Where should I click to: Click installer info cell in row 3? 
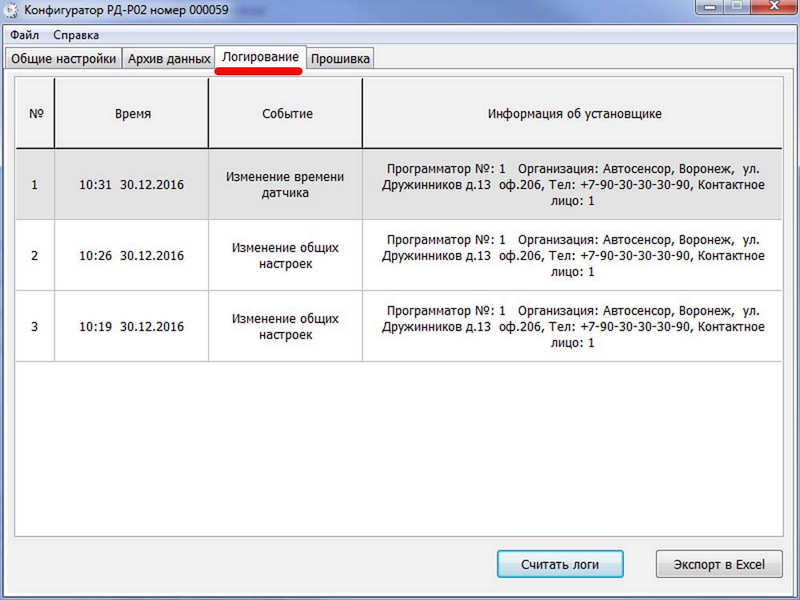pyautogui.click(x=572, y=327)
